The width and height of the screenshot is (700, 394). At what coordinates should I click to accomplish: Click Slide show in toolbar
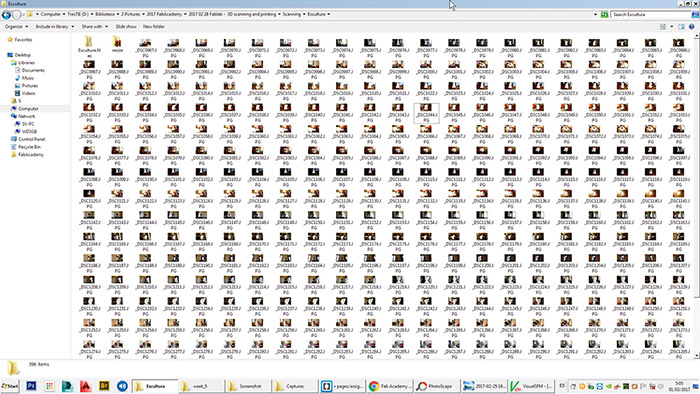click(x=126, y=27)
